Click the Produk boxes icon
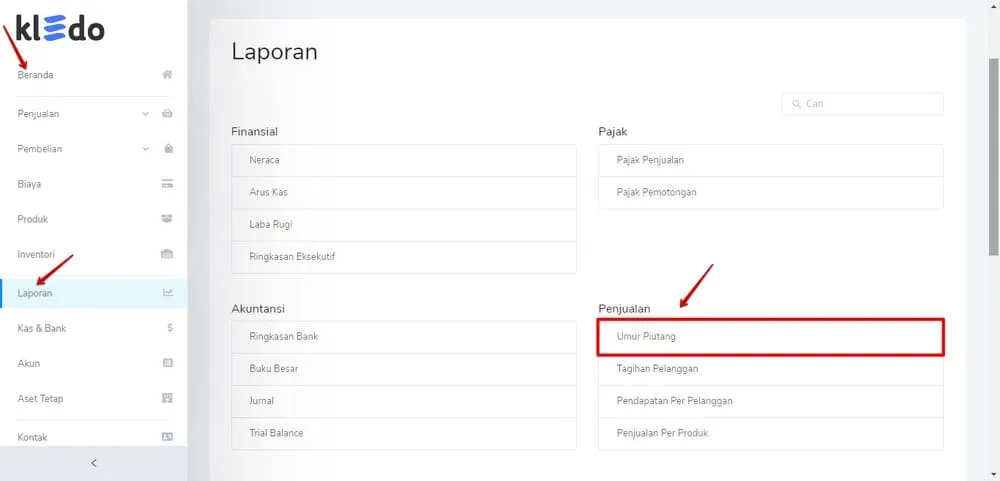This screenshot has width=1000, height=481. point(167,219)
